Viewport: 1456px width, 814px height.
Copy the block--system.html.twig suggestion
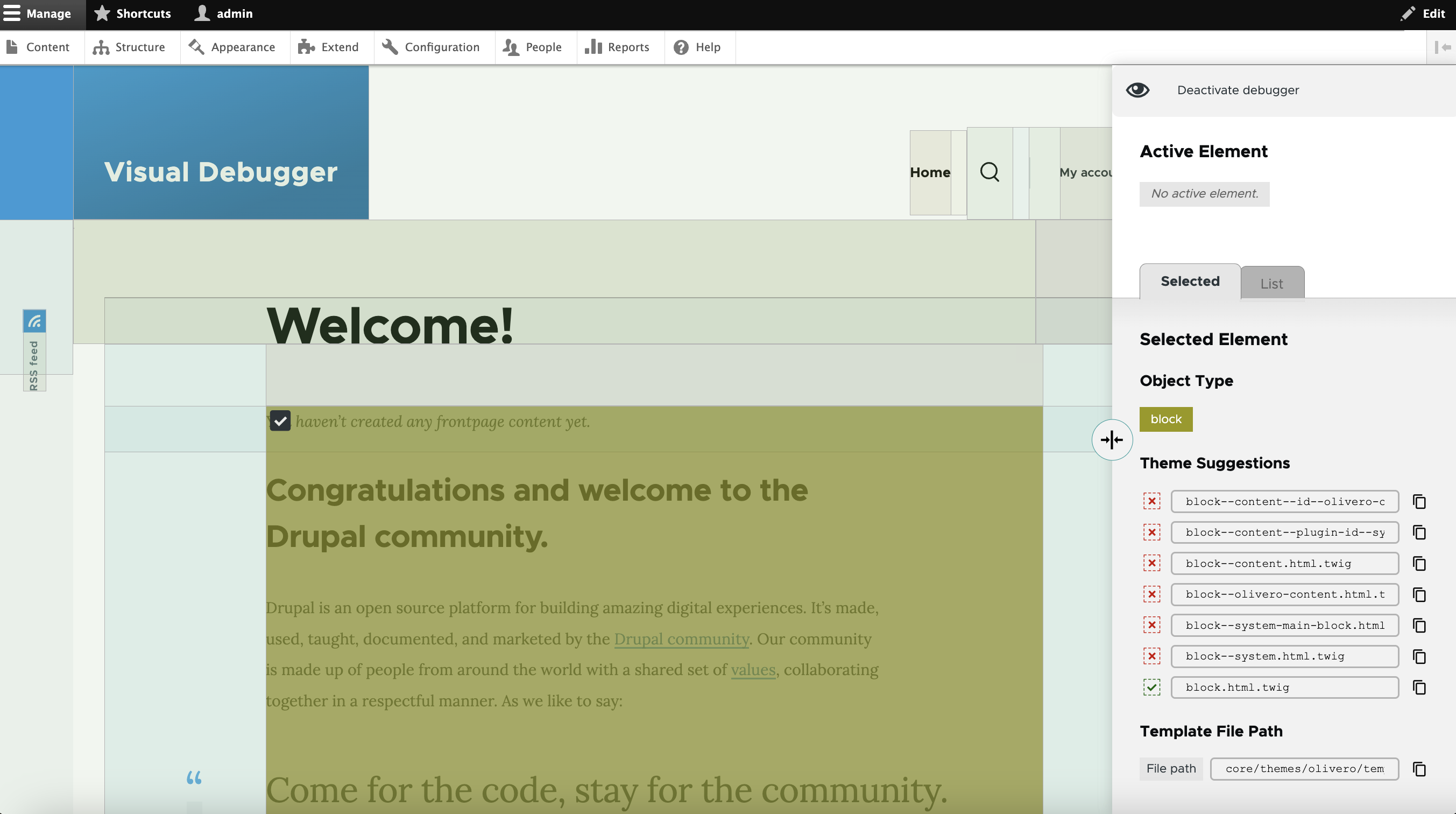click(x=1419, y=656)
